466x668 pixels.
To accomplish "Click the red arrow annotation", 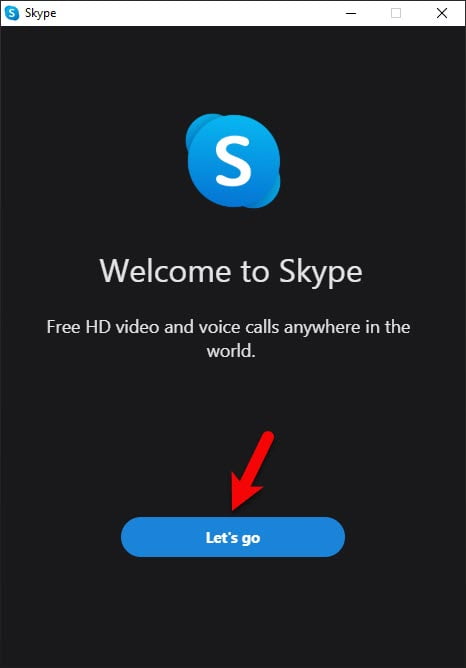I will (x=252, y=471).
